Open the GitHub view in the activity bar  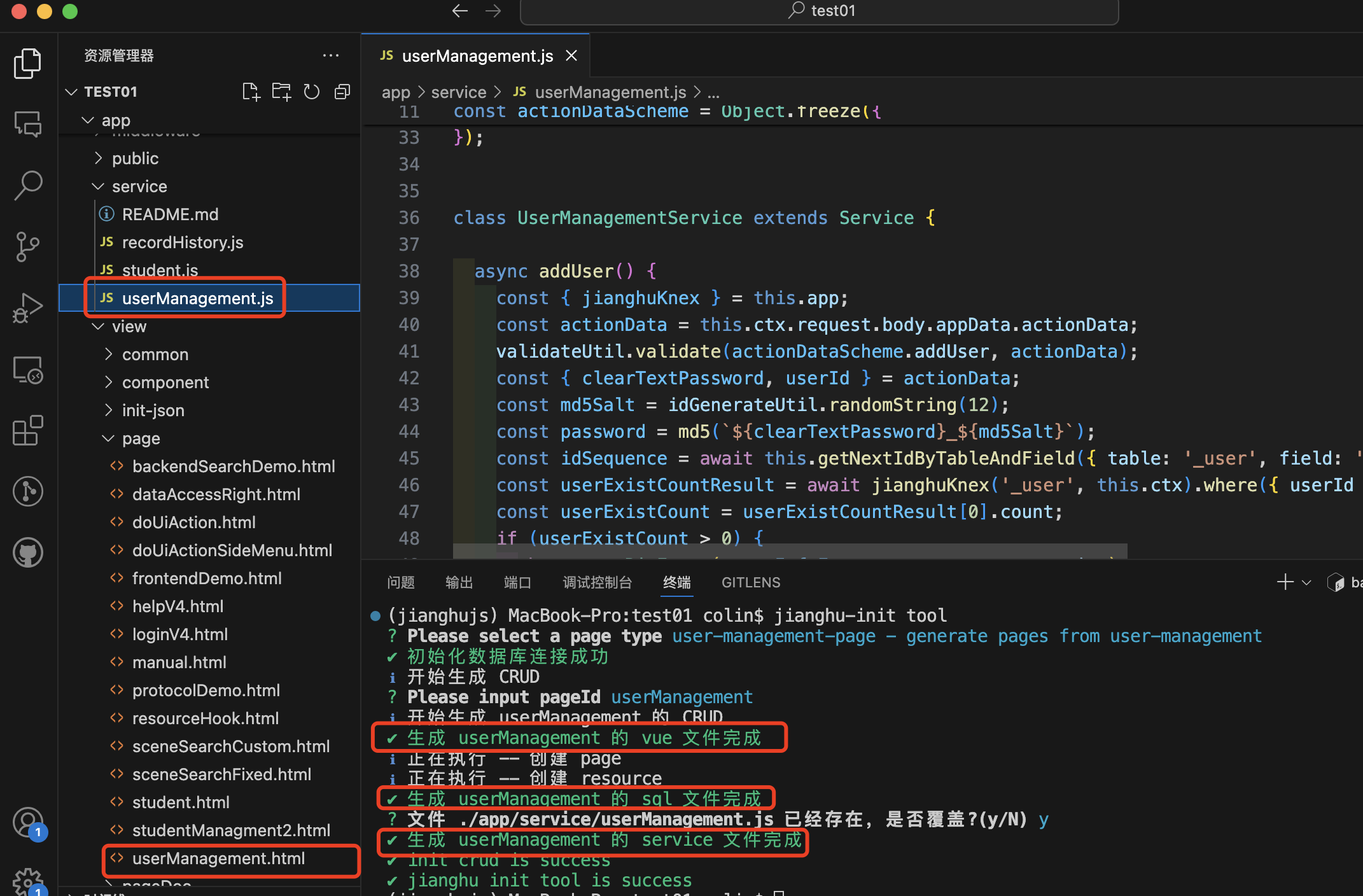pos(27,552)
